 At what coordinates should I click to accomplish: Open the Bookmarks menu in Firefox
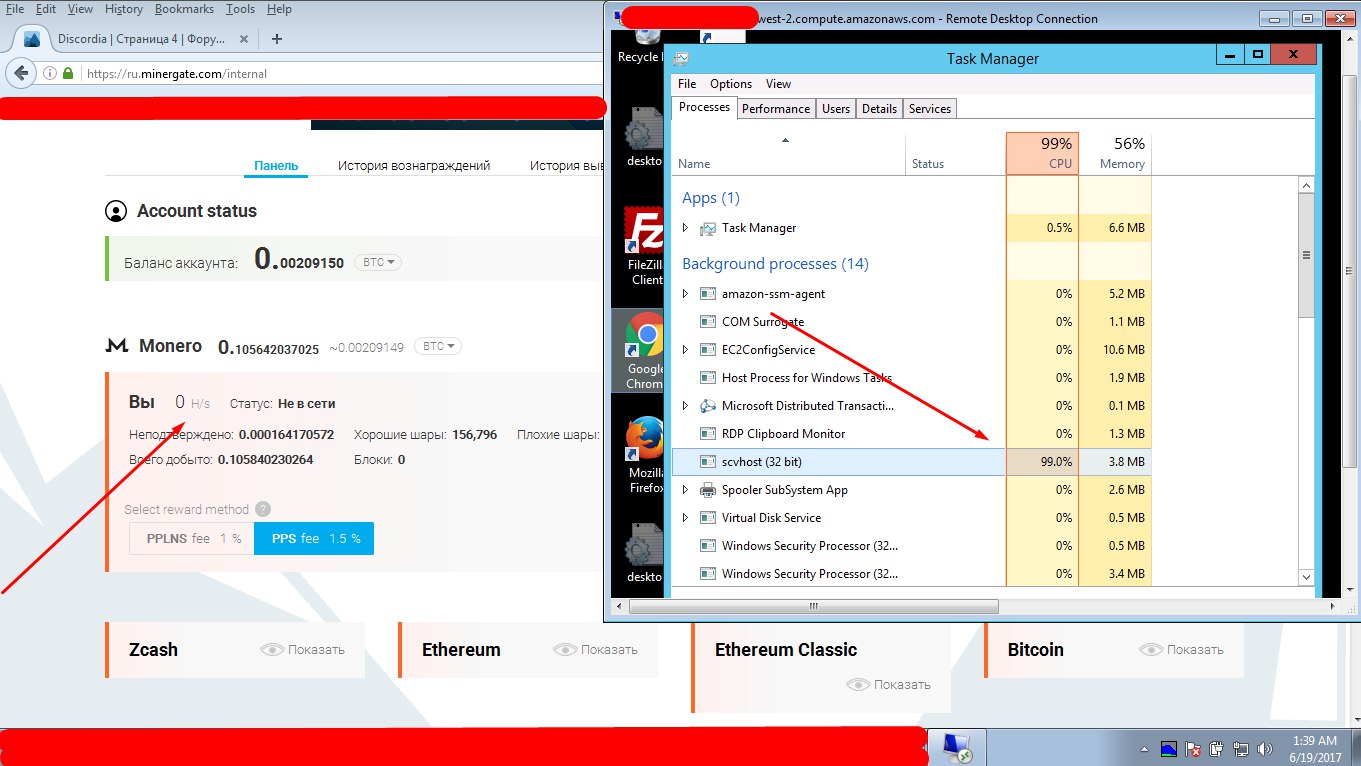tap(184, 9)
